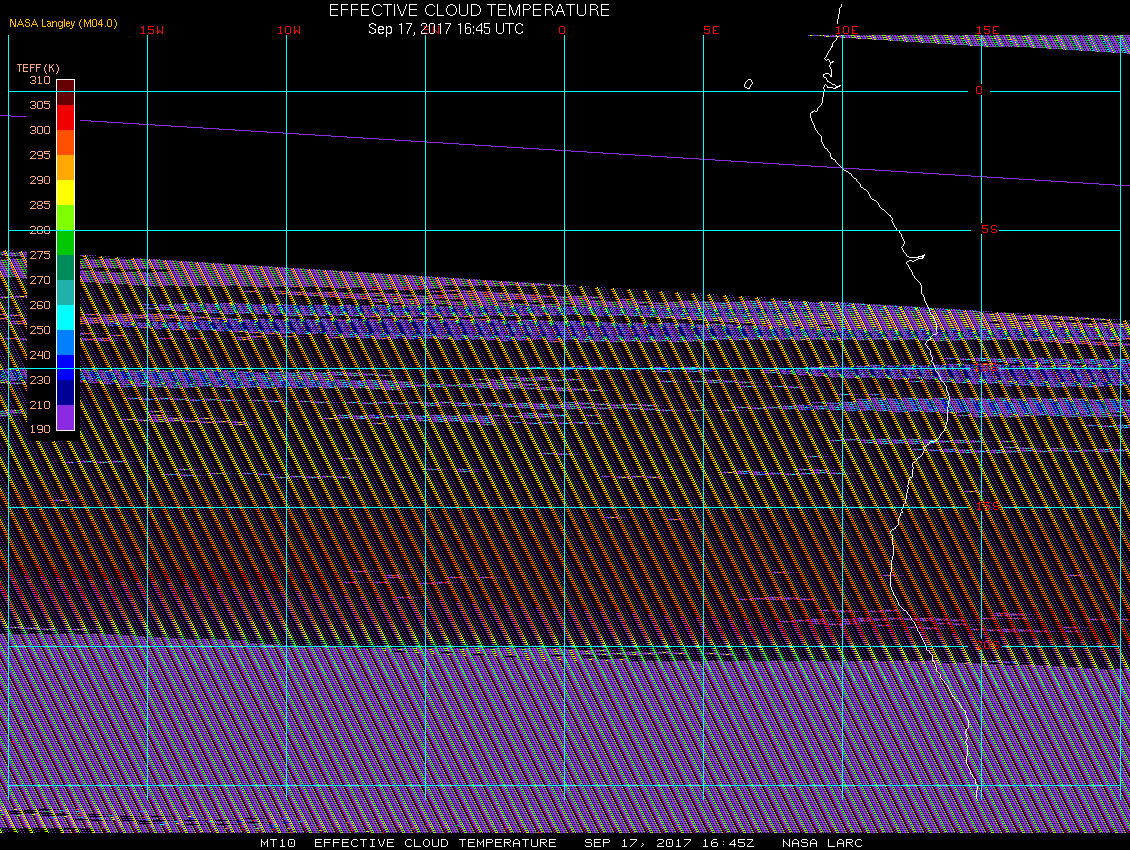Click the 15S latitude label

(988, 506)
